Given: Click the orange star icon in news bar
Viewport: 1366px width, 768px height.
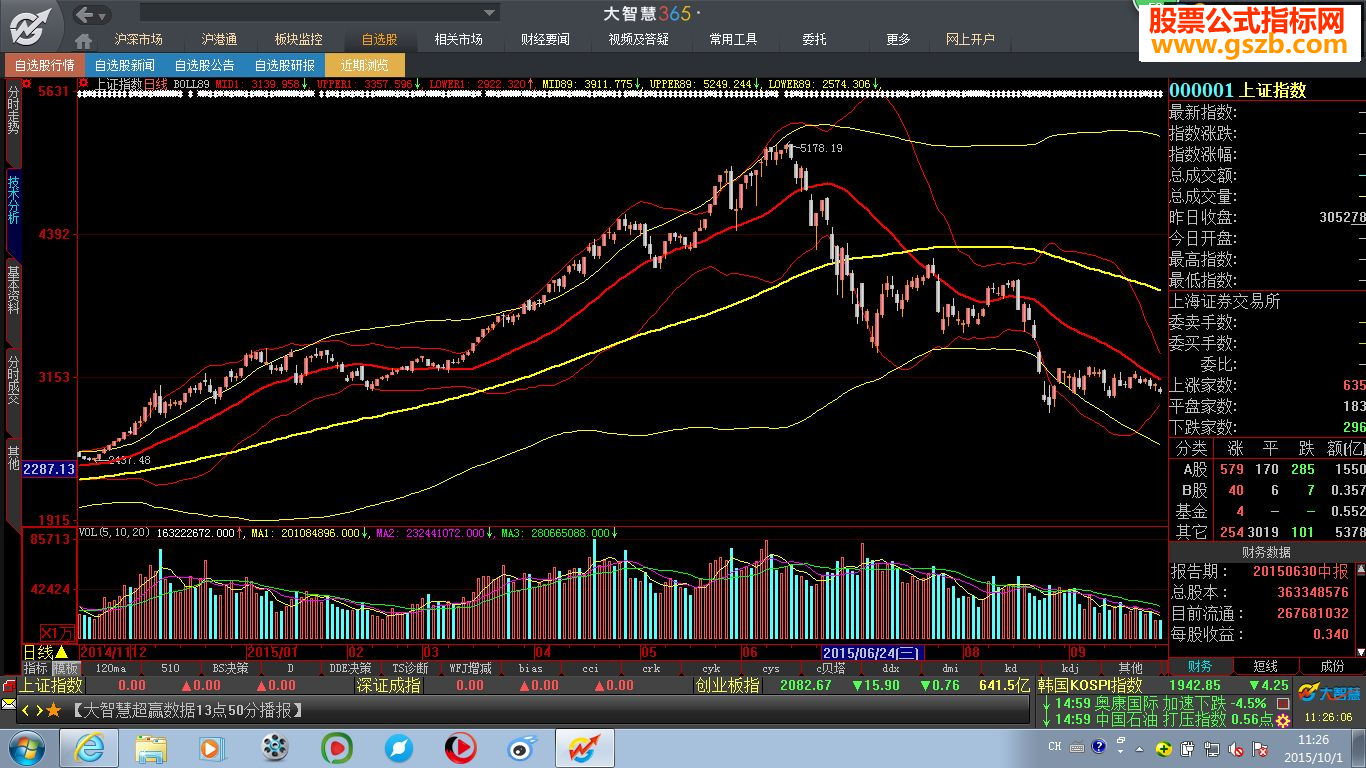Looking at the screenshot, I should (53, 711).
